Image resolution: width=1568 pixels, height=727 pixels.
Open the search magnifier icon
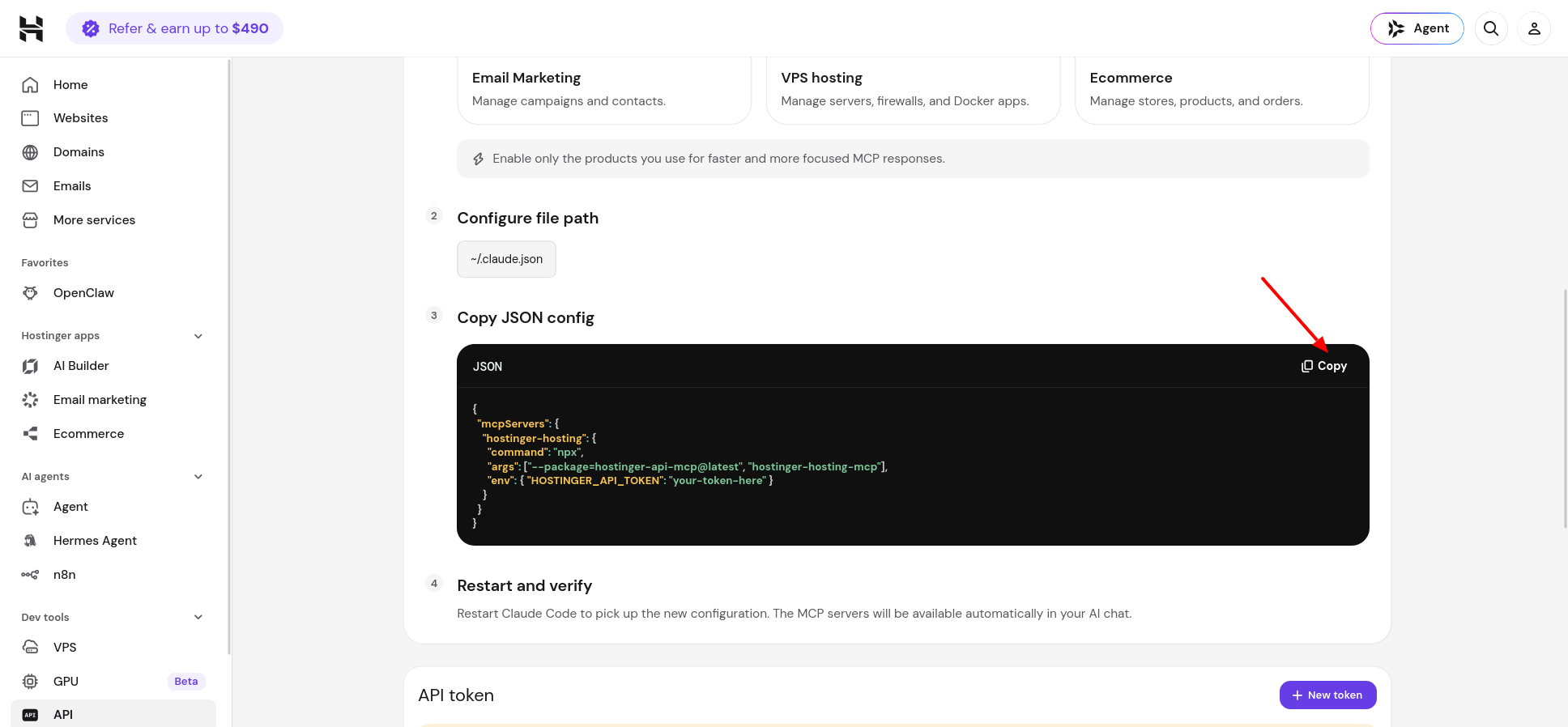click(x=1490, y=28)
